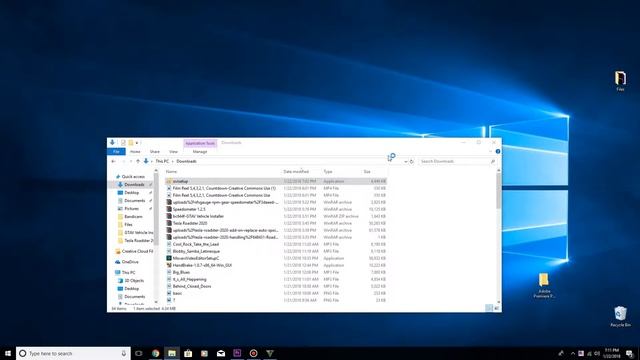Image resolution: width=640 pixels, height=360 pixels.
Task: Select the Tesla Roadster 2020 archive
Action: pyautogui.click(x=189, y=223)
